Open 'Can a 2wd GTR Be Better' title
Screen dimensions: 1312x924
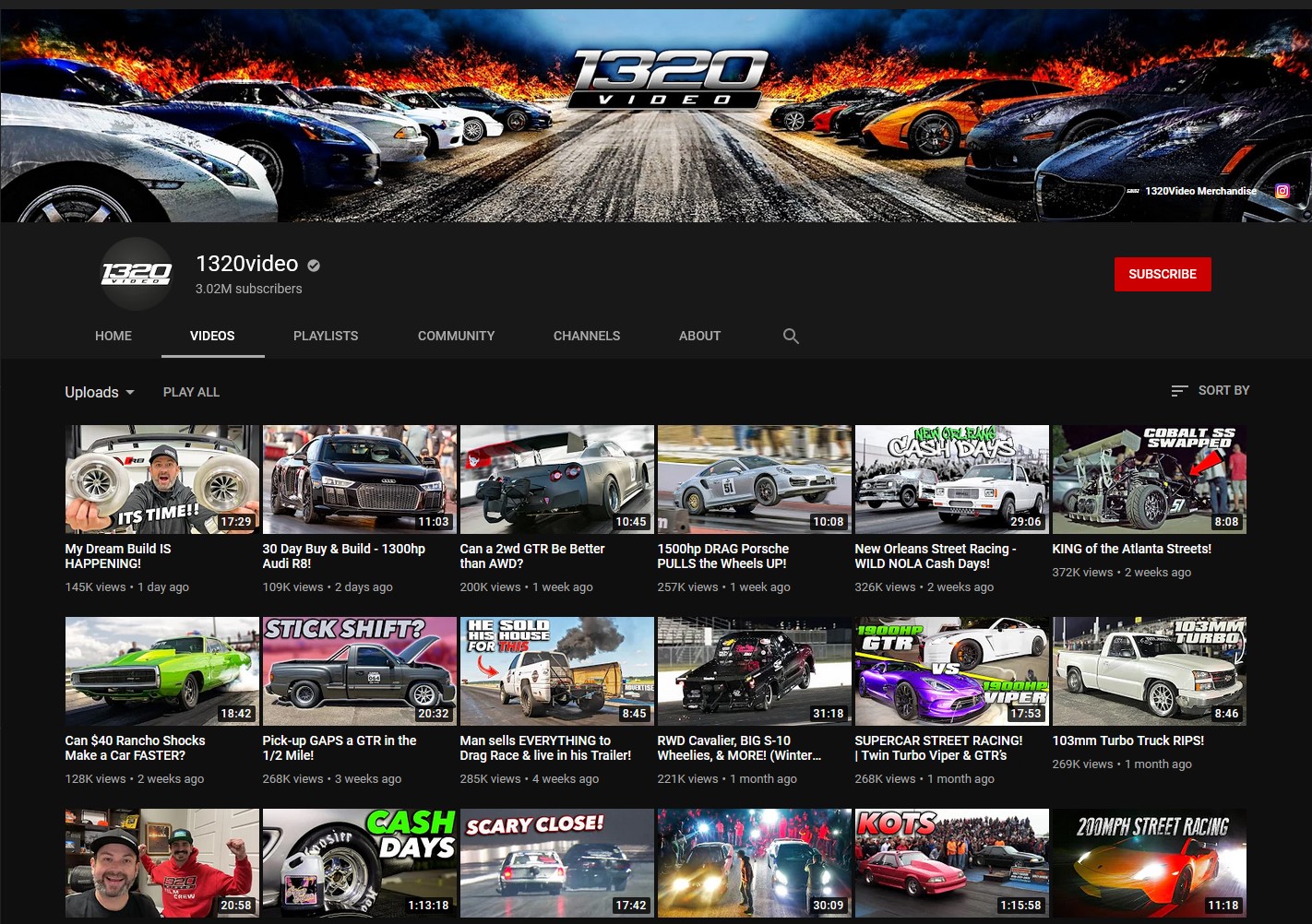point(532,556)
